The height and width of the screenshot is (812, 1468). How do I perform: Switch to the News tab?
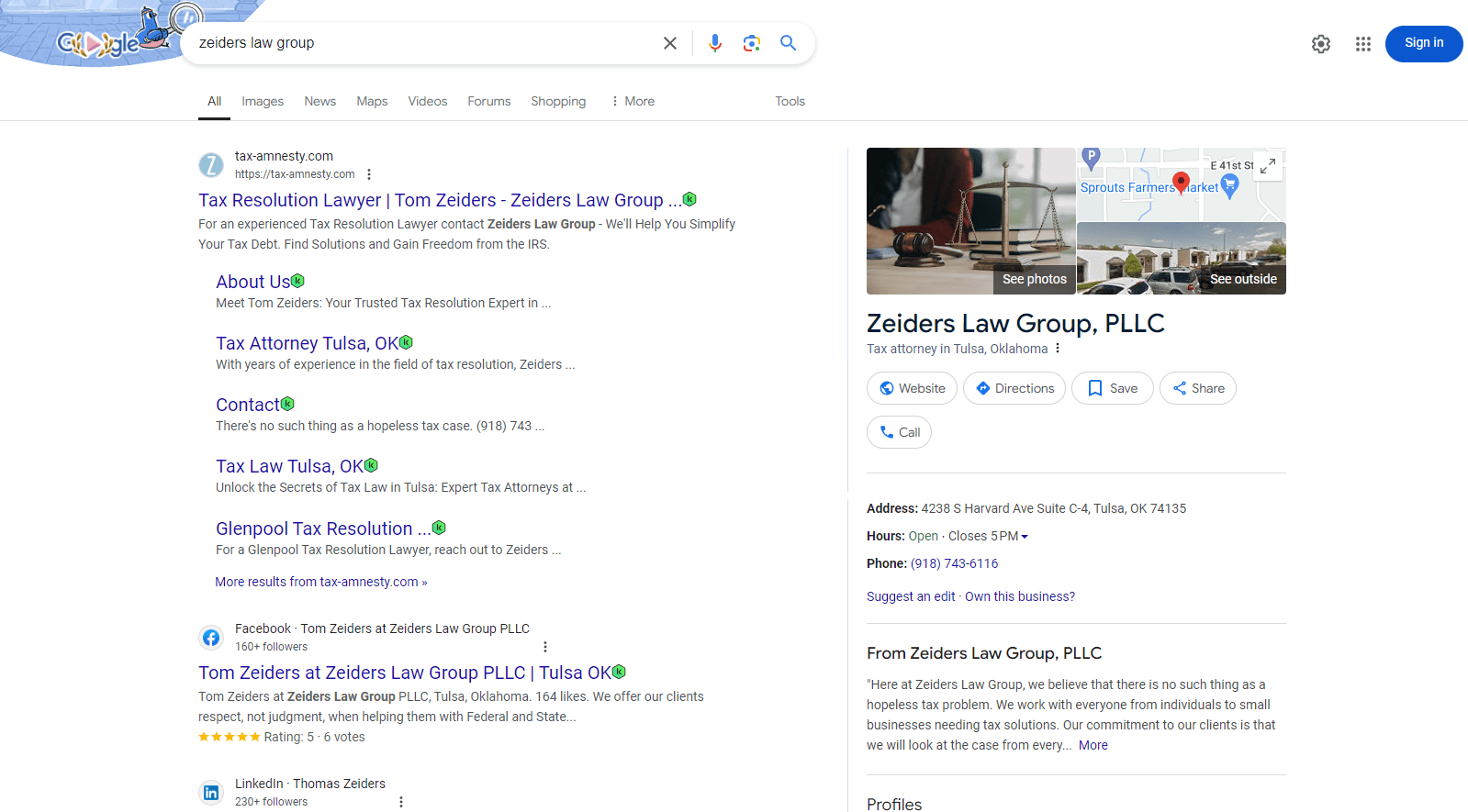pyautogui.click(x=320, y=101)
